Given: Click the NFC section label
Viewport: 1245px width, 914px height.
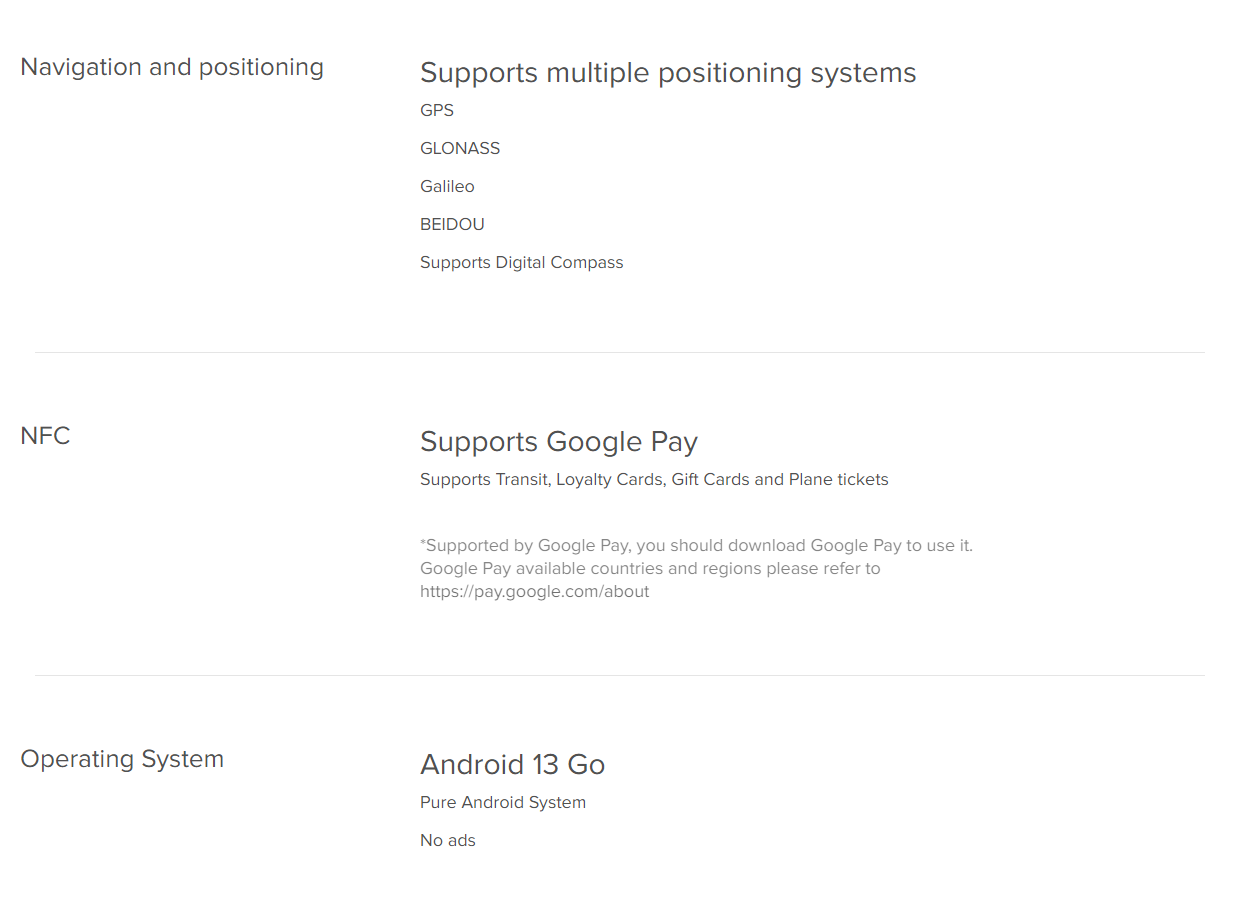Looking at the screenshot, I should 45,436.
